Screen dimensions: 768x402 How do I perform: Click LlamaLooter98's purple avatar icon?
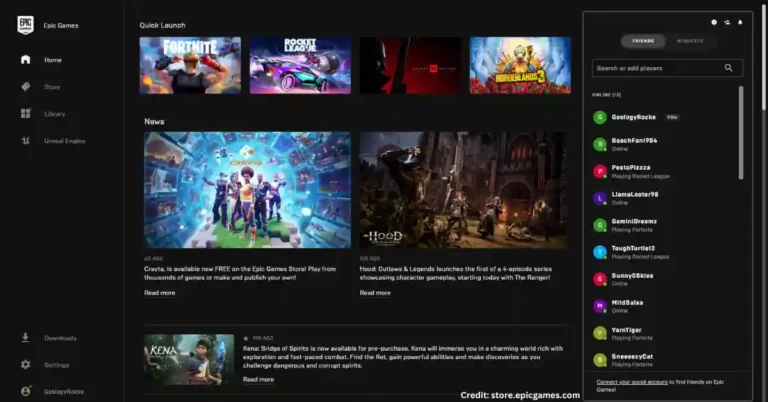click(x=600, y=198)
